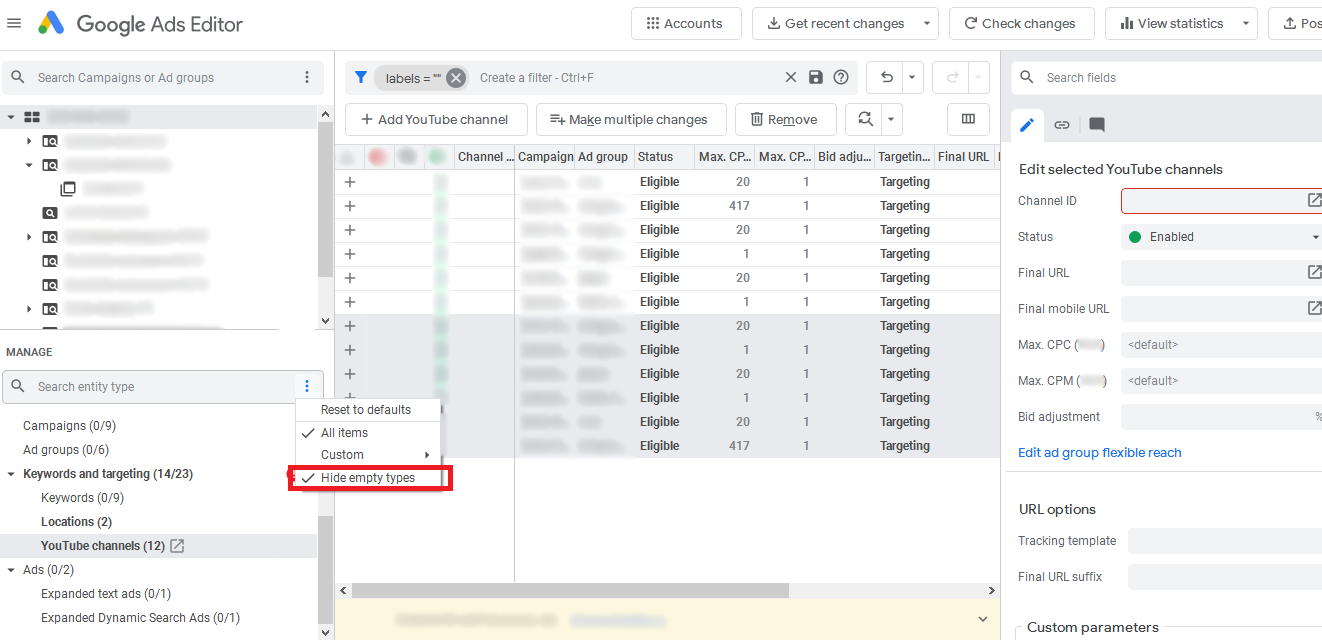Image resolution: width=1322 pixels, height=640 pixels.
Task: Click Make multiple changes button
Action: [x=630, y=119]
